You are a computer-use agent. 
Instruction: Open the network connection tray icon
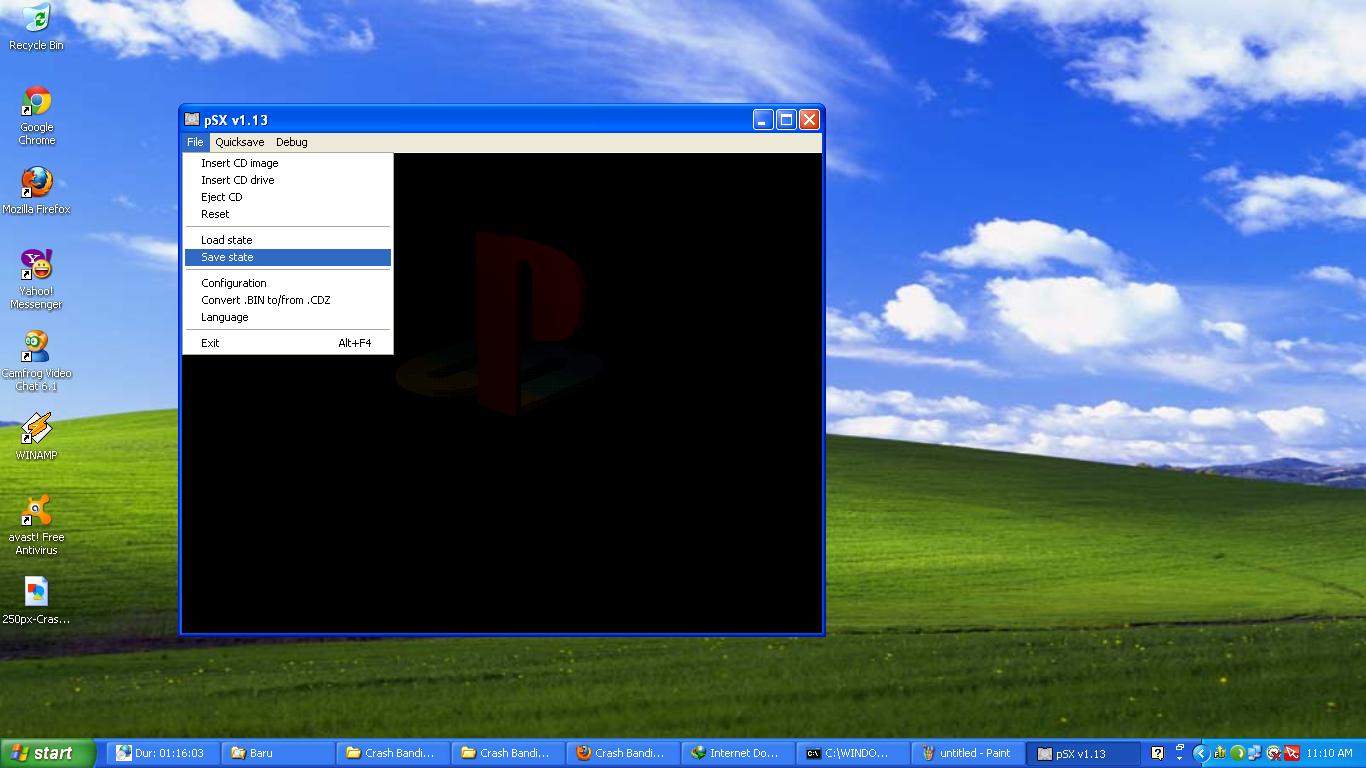[x=1255, y=753]
